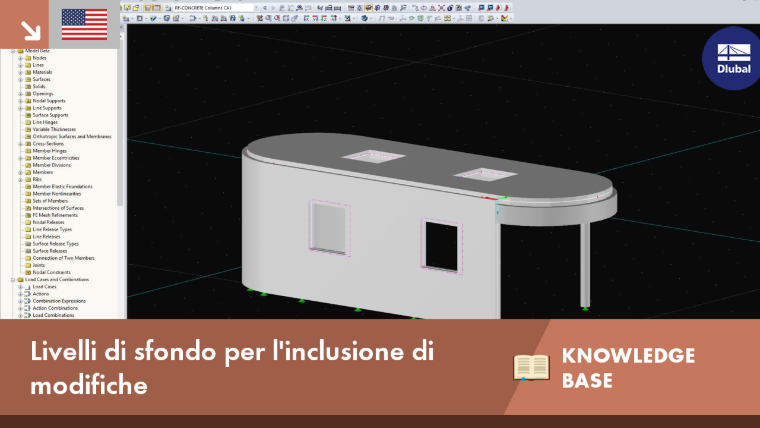This screenshot has height=428, width=760.
Task: Click the Load Cases tree icon
Action: coord(28,286)
